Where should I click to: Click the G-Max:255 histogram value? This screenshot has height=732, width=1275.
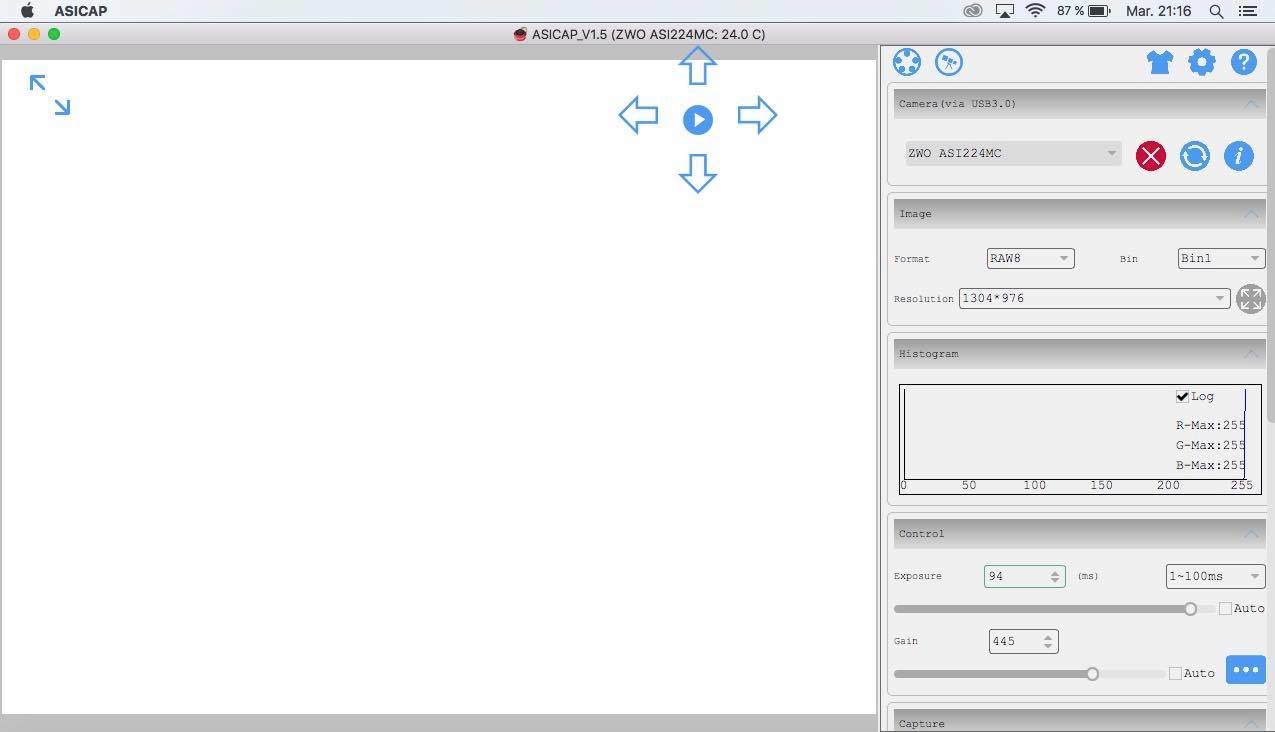click(x=1210, y=445)
